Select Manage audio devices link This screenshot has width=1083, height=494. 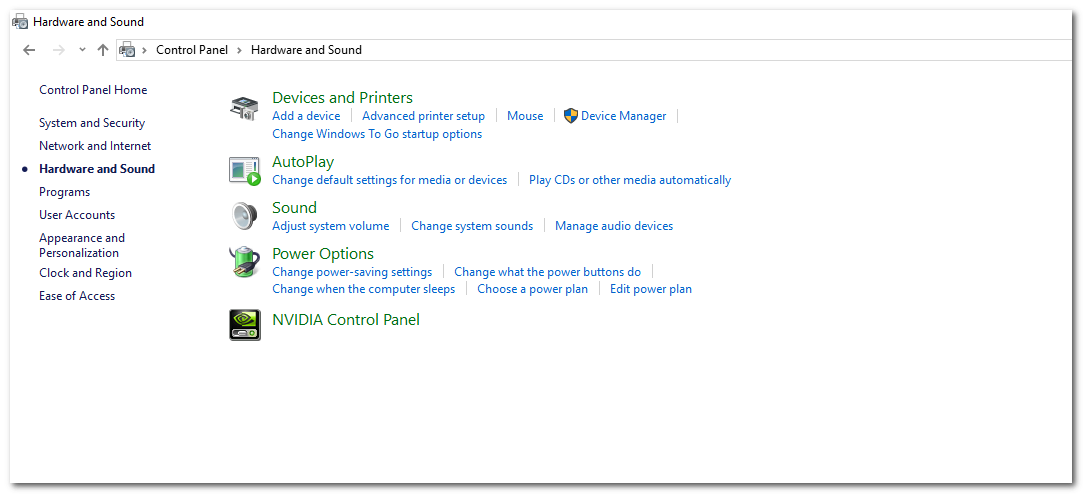click(x=614, y=226)
